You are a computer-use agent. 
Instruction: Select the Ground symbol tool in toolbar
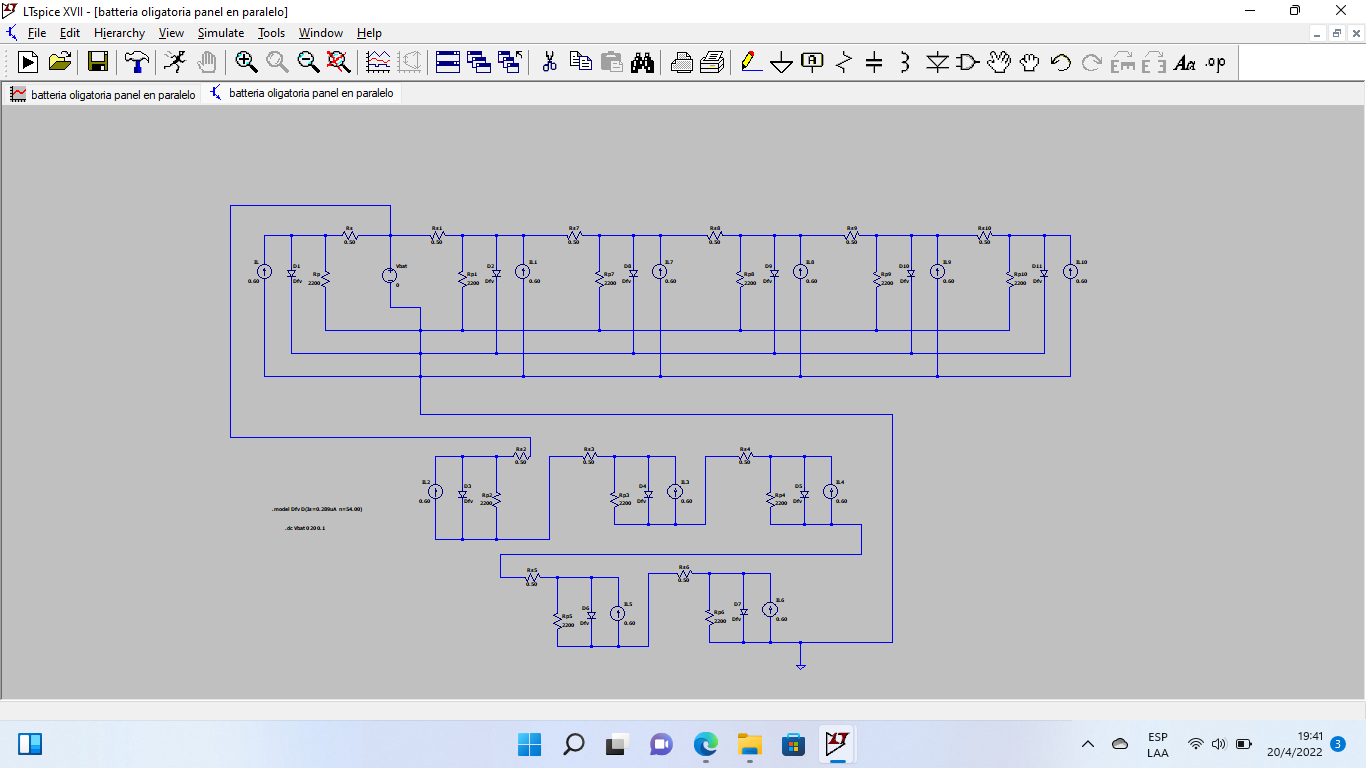782,62
